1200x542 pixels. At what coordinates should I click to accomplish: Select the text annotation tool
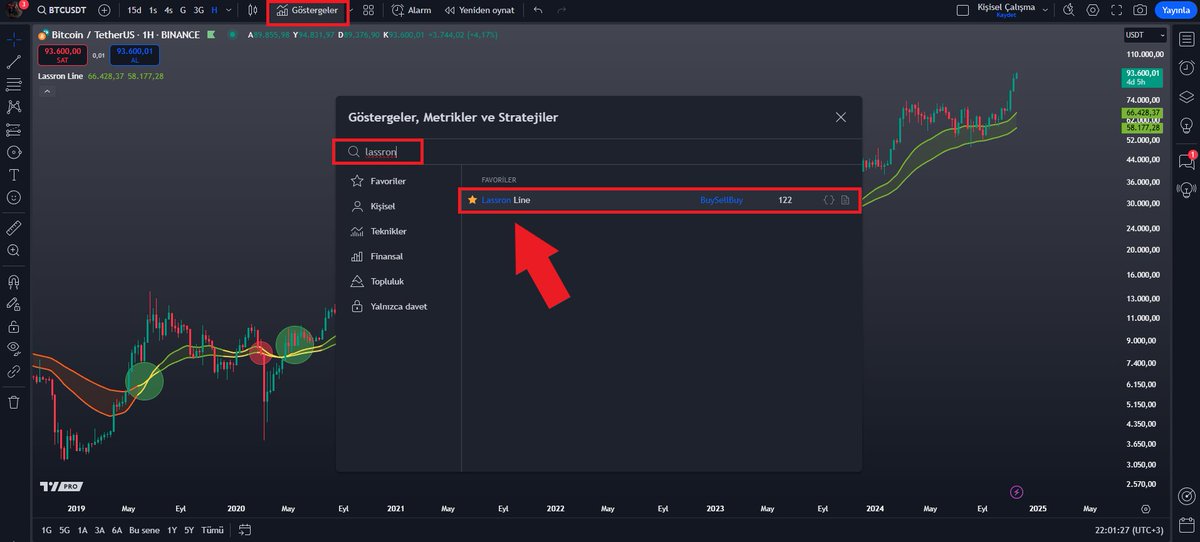coord(14,175)
